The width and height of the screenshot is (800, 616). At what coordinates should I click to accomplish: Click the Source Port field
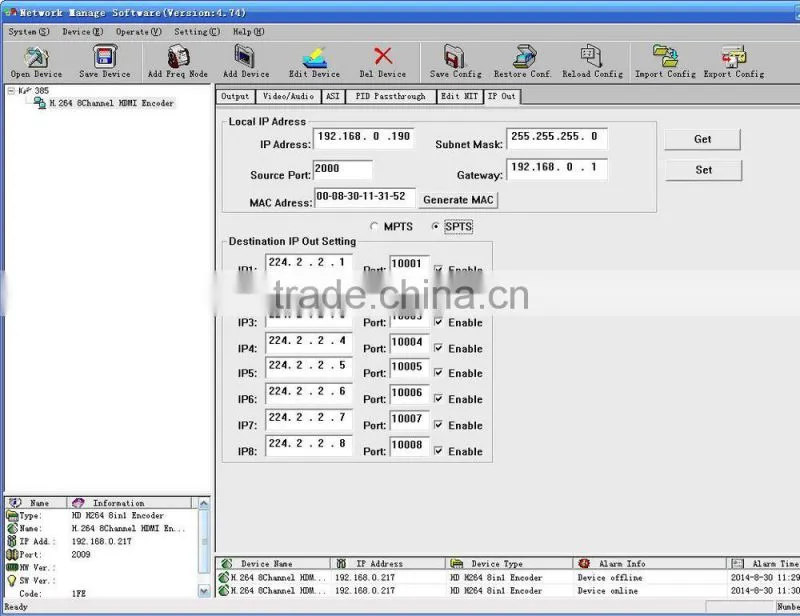coord(343,169)
